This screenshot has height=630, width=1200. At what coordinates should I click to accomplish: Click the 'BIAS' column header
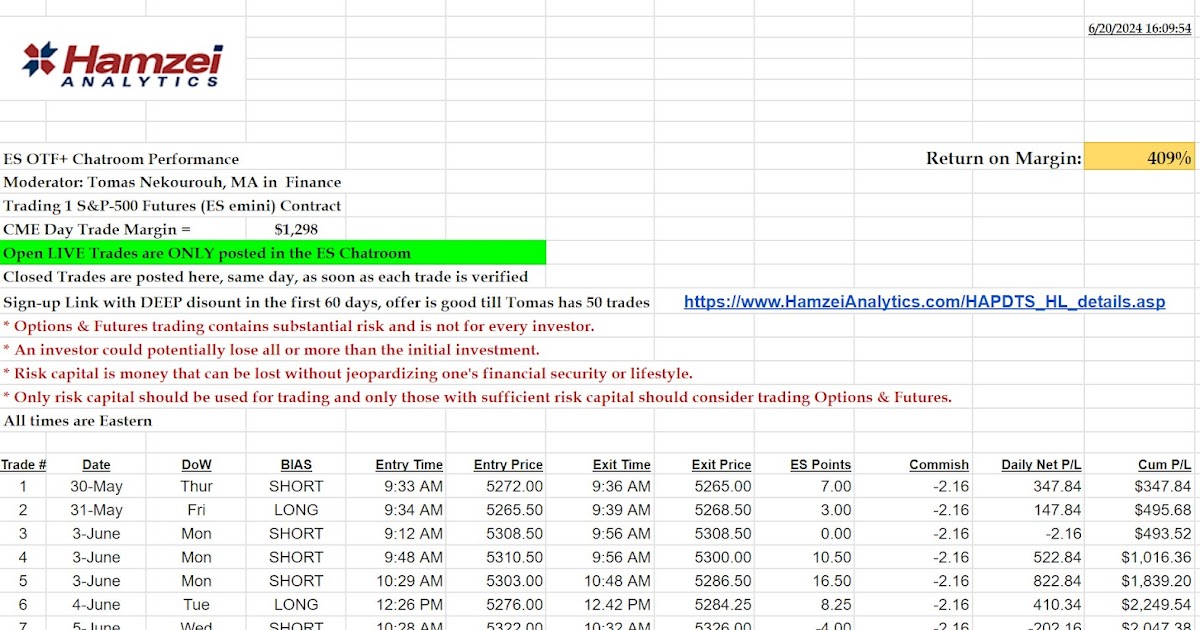click(296, 465)
